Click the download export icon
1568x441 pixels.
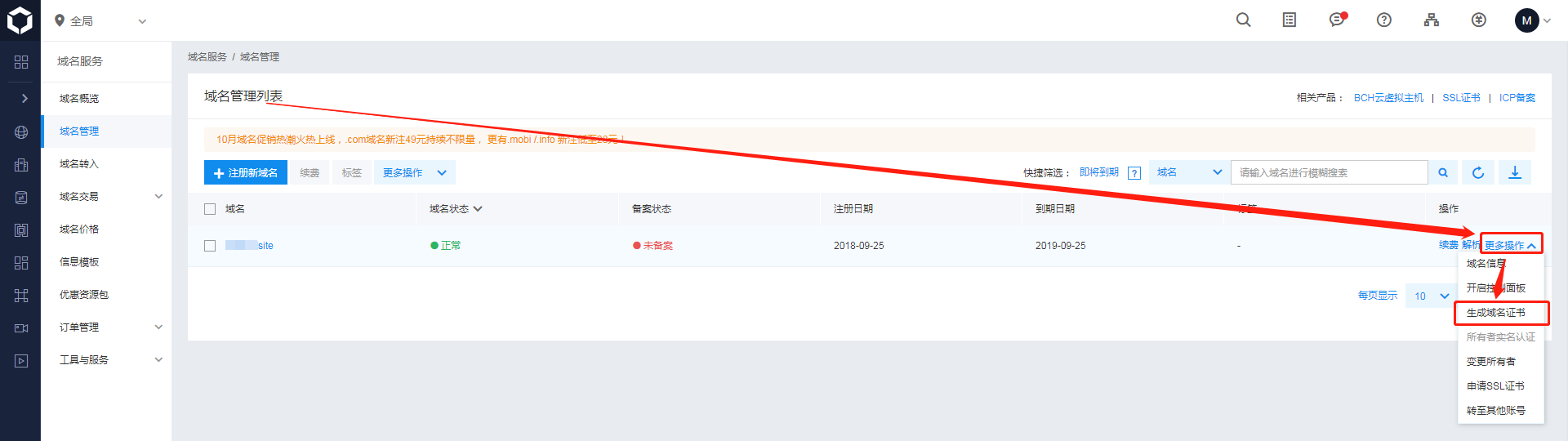tap(1515, 172)
